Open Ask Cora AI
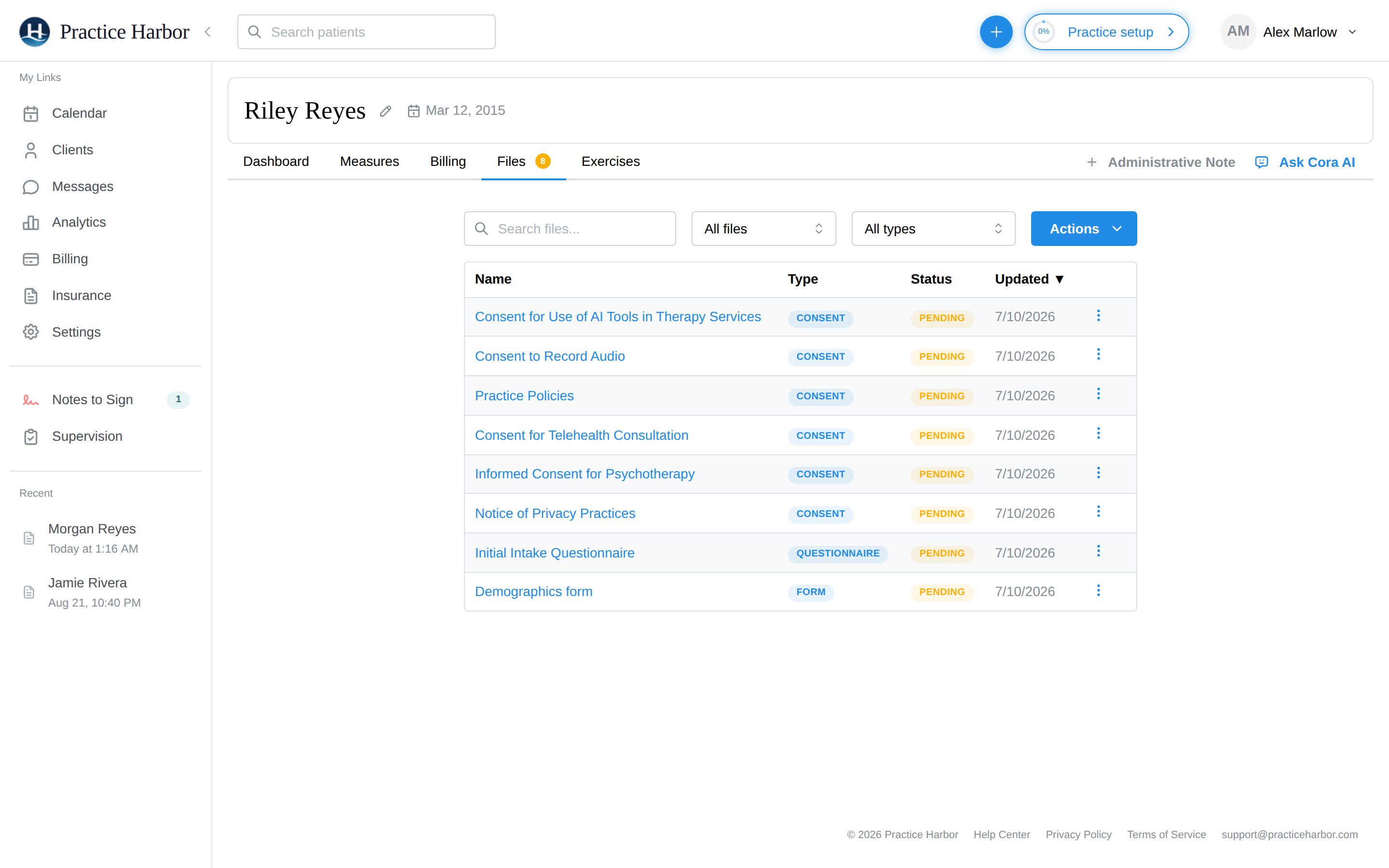Viewport: 1389px width, 868px height. 1305,163
